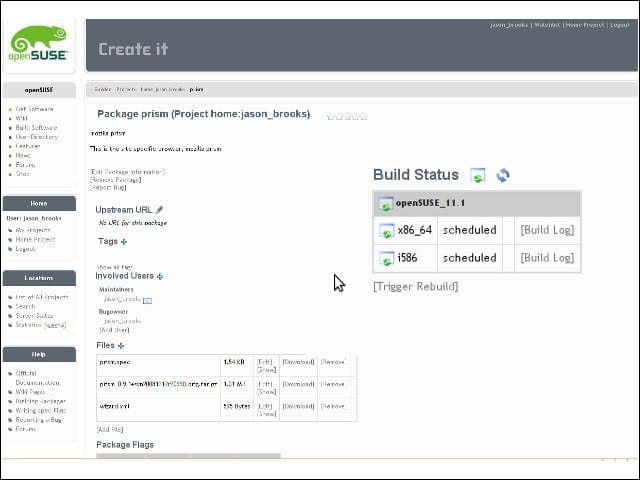
Task: Click the Report Bug link
Action: [109, 187]
